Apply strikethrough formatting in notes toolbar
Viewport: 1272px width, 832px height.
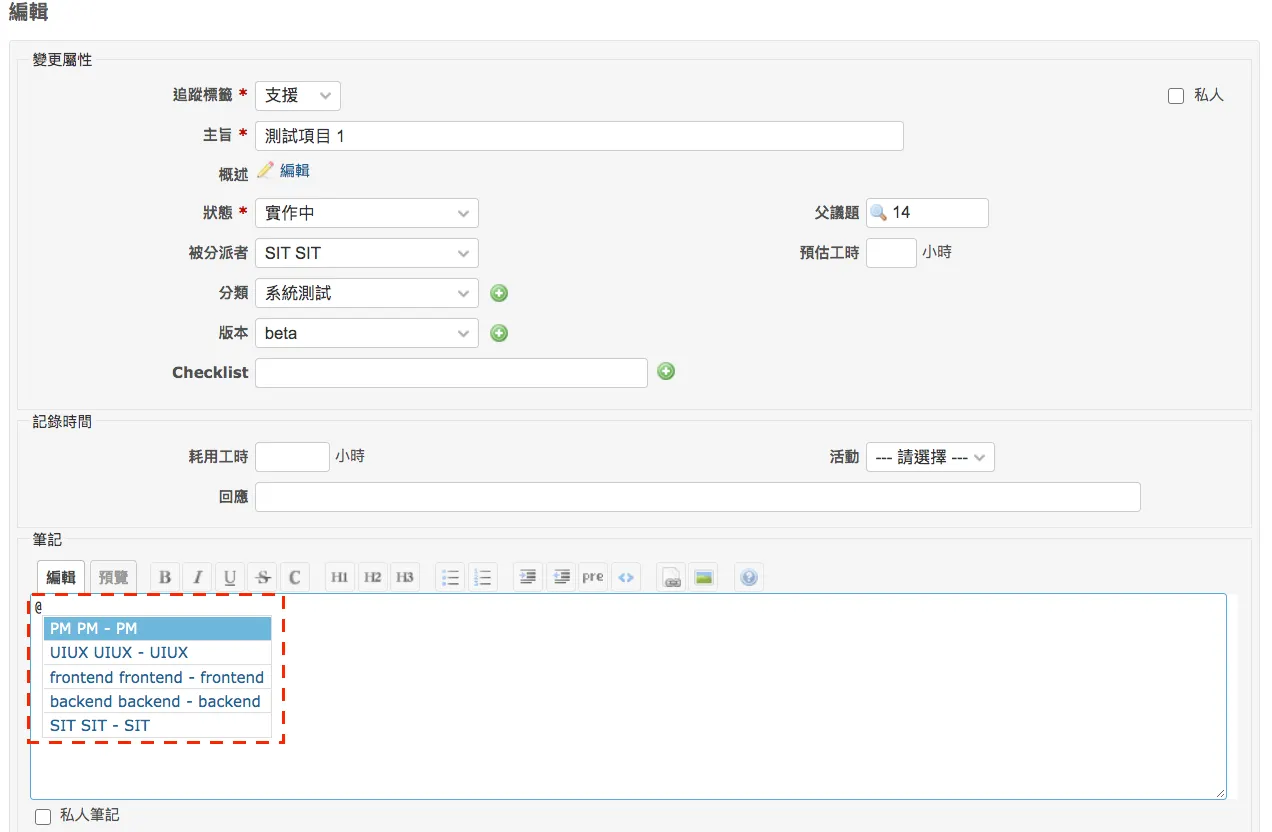(x=262, y=577)
